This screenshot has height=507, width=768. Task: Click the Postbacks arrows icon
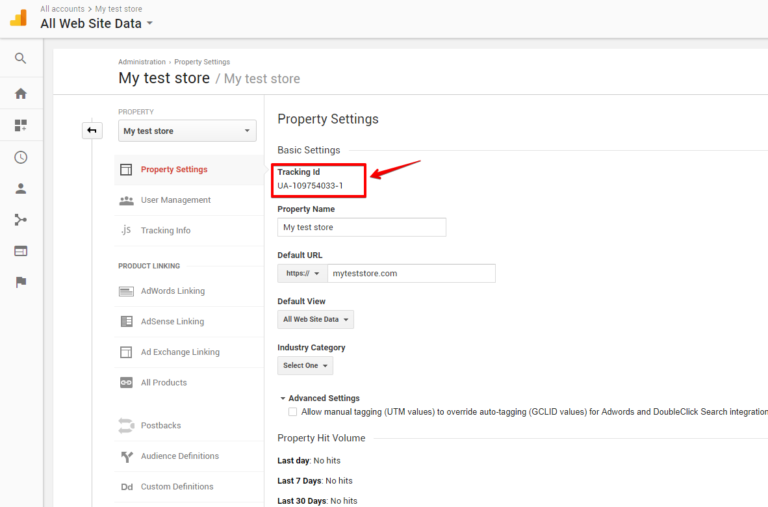(126, 425)
